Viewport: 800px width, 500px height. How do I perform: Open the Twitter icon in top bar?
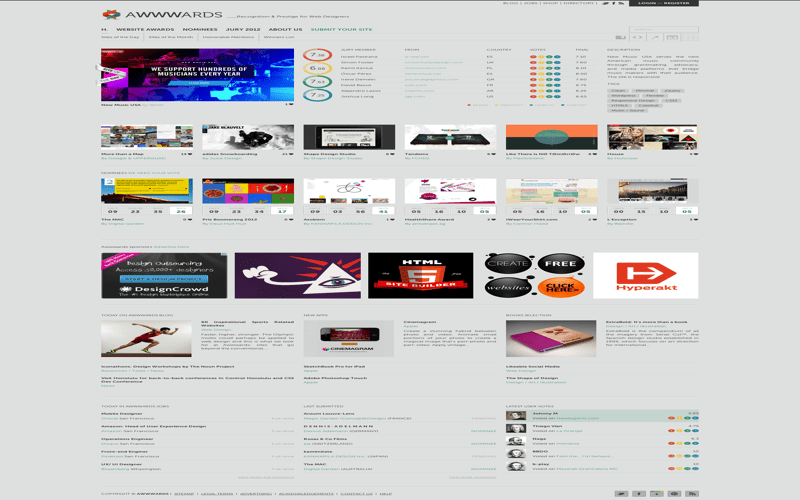point(606,3)
